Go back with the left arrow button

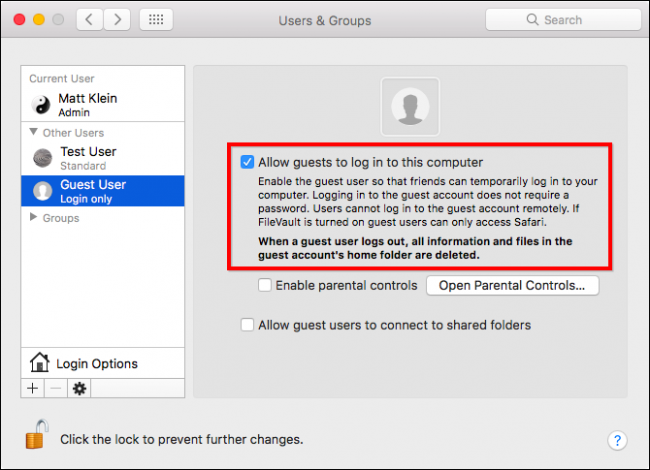90,19
